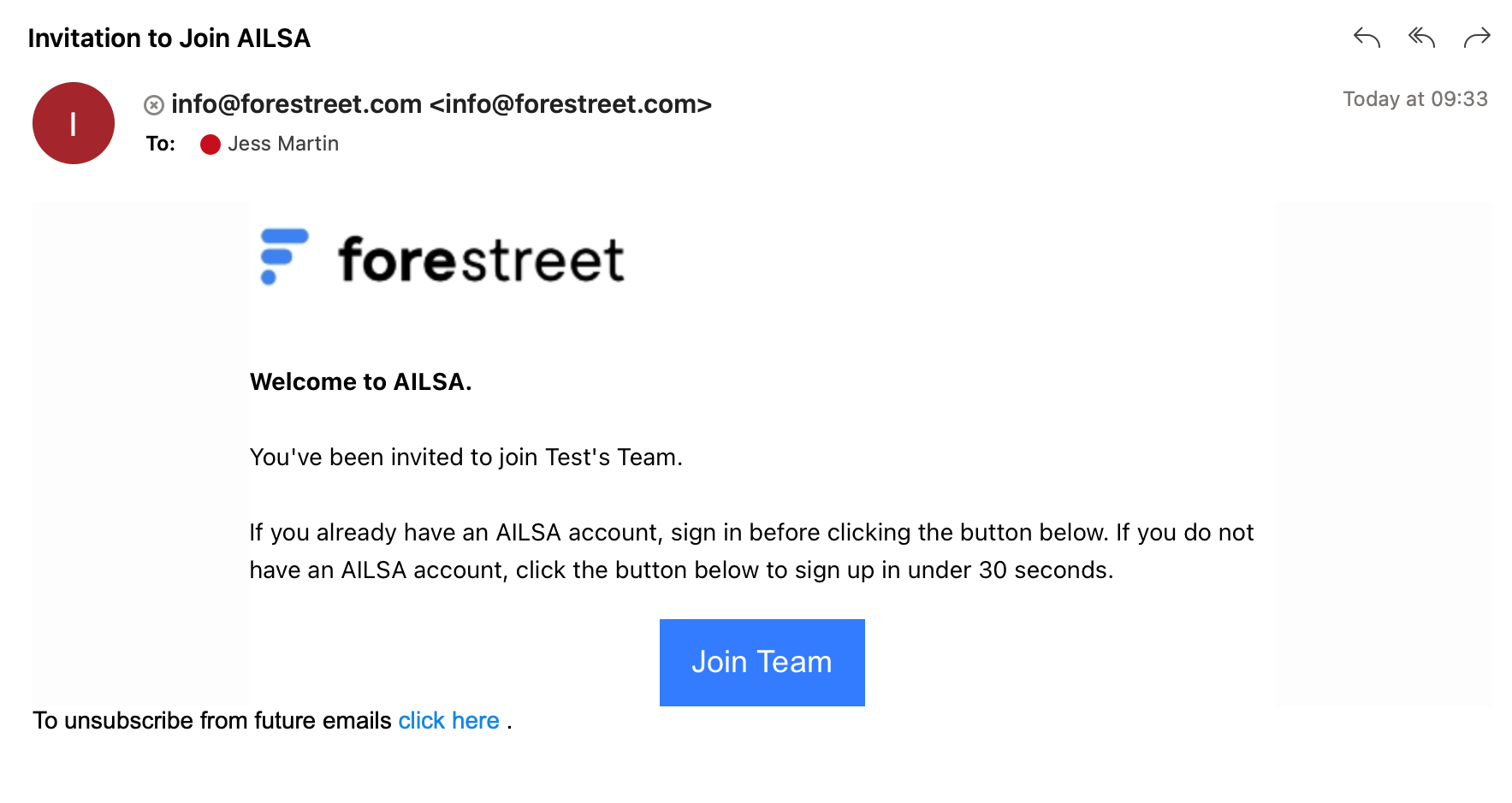
Task: Click the 'To unsubscribe from future emails' text
Action: click(212, 721)
